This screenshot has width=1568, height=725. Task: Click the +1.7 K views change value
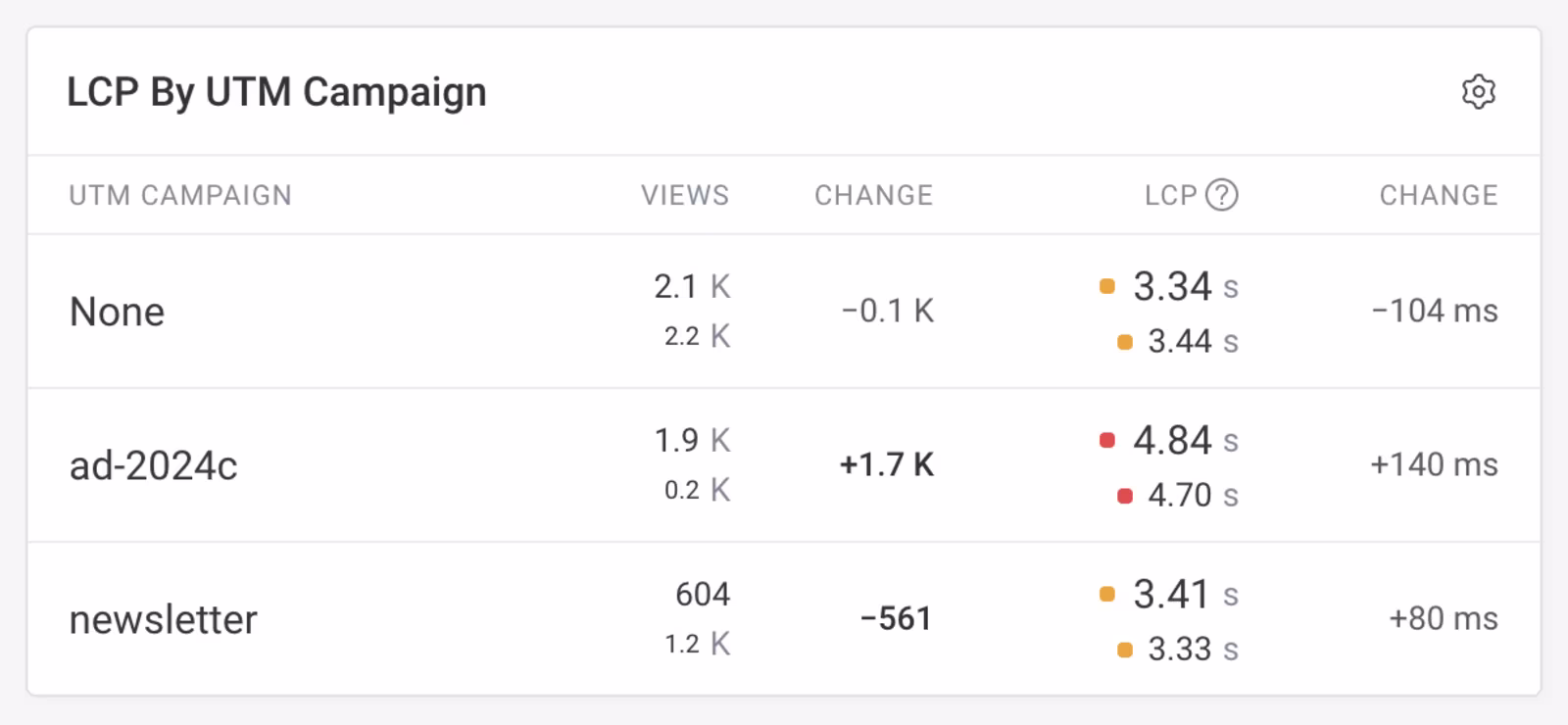(x=887, y=464)
